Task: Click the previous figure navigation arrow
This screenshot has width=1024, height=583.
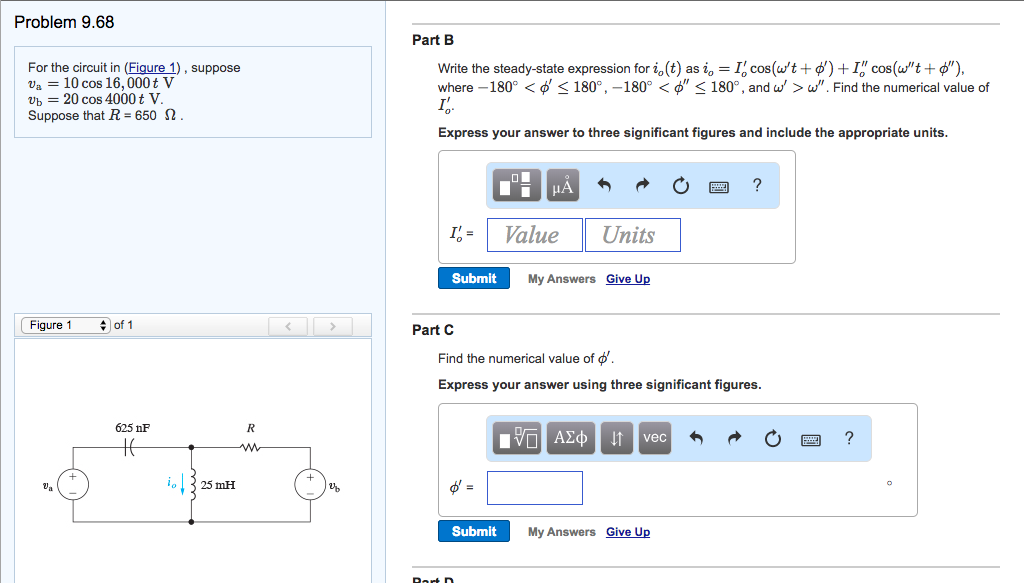Action: coord(288,325)
